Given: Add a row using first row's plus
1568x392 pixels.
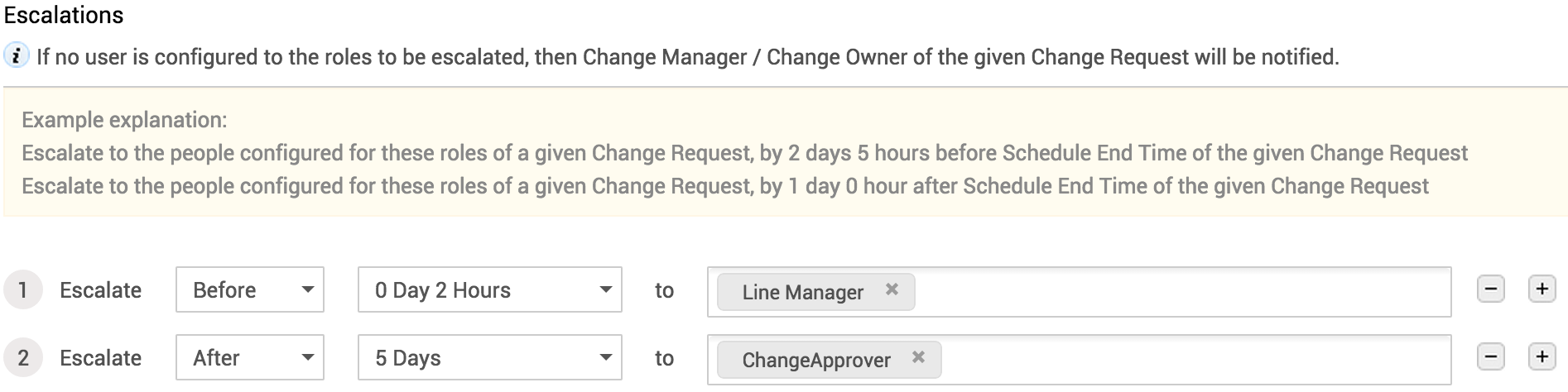Looking at the screenshot, I should (x=1542, y=289).
